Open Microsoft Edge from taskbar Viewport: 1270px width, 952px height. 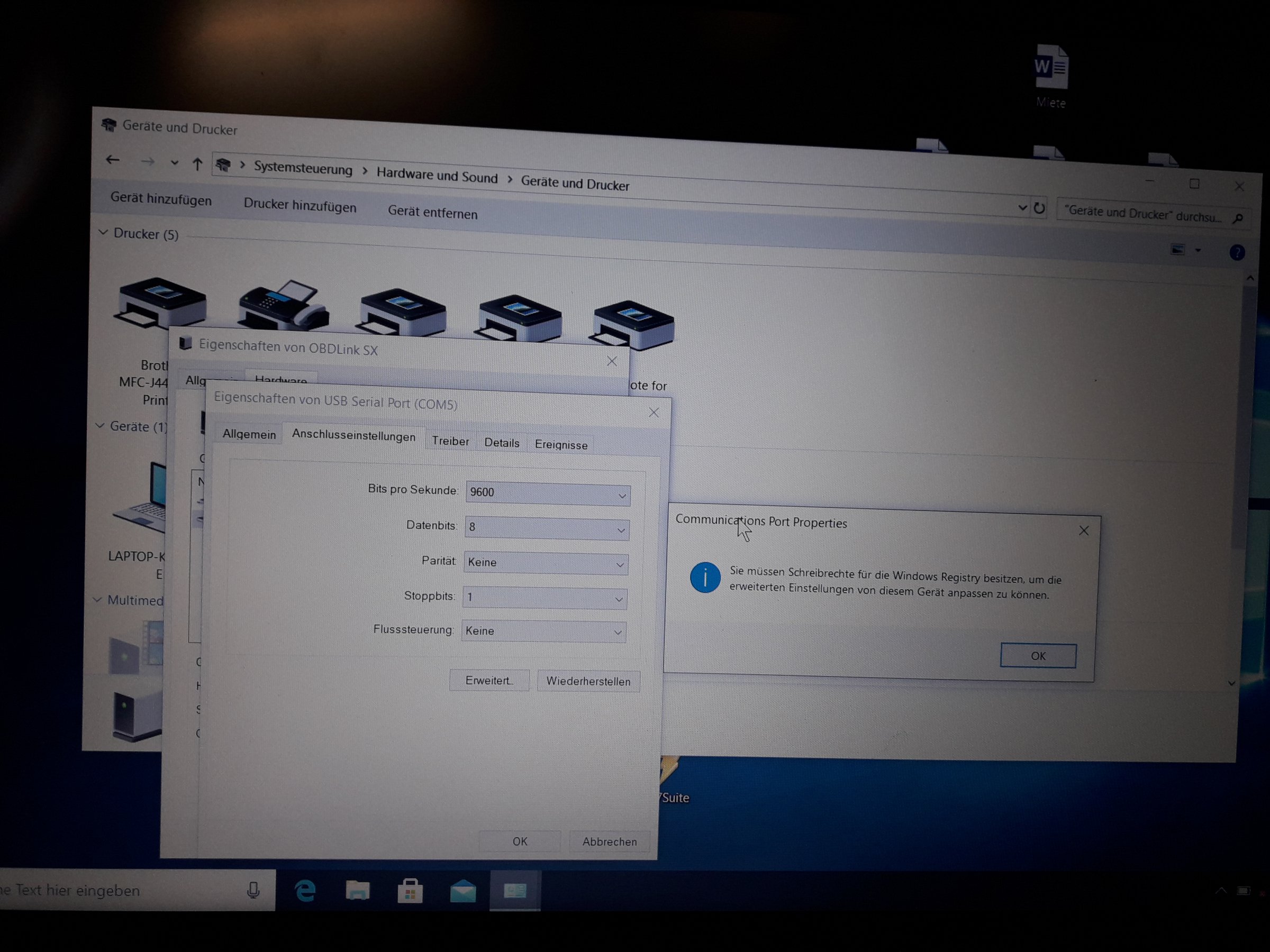[x=305, y=891]
